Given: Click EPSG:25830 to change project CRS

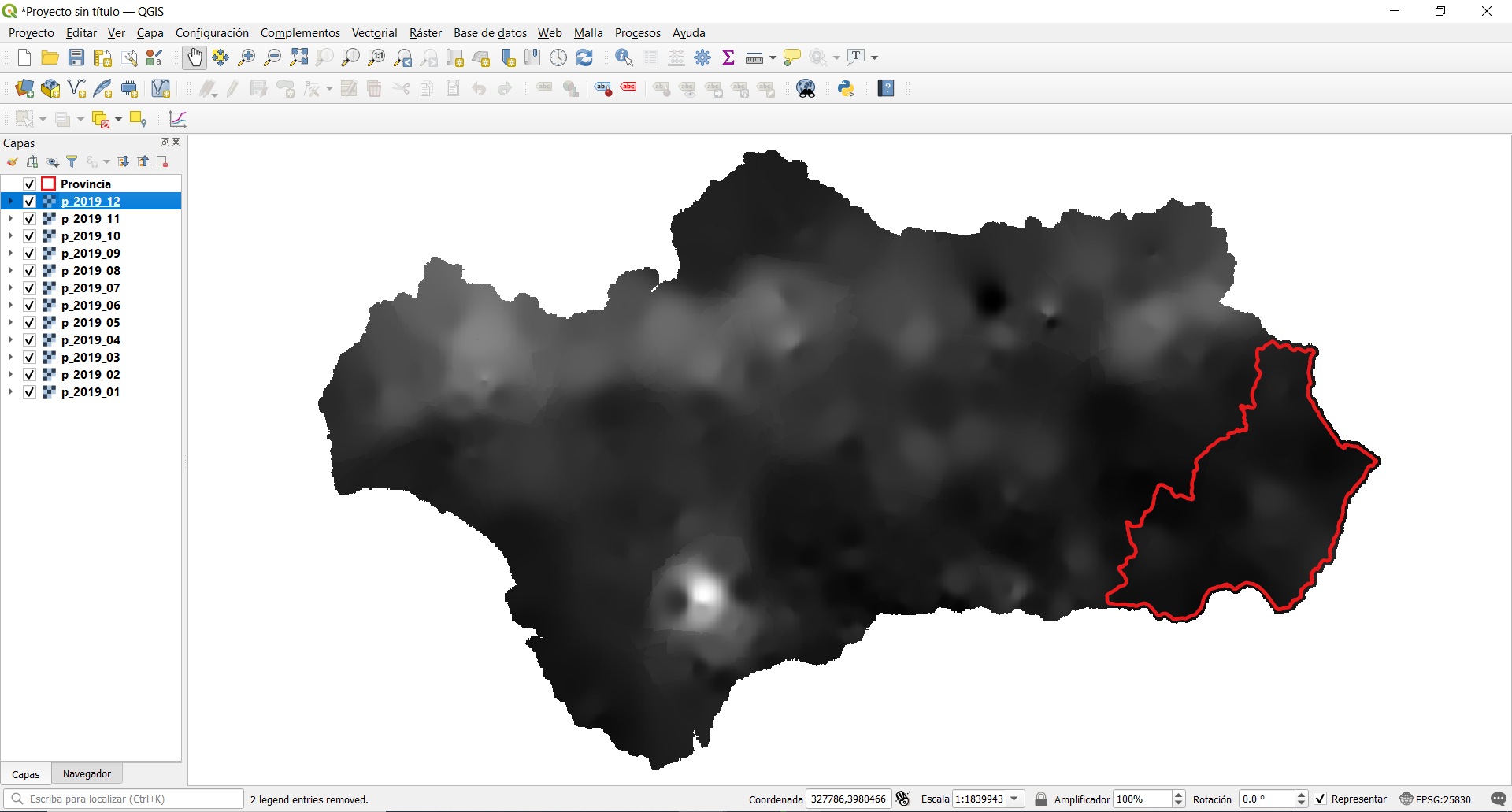Looking at the screenshot, I should point(1443,799).
